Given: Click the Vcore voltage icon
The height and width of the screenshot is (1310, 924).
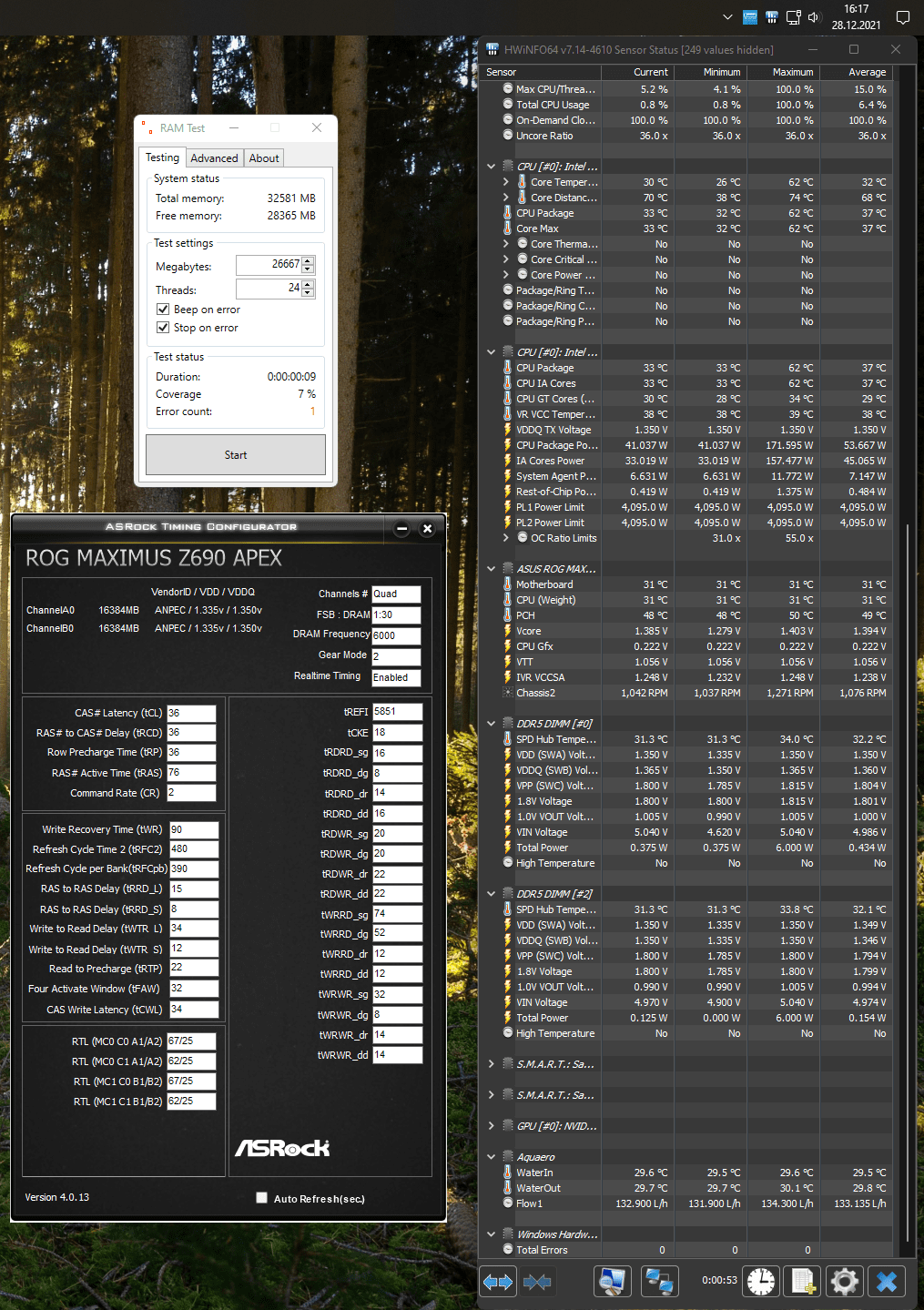Looking at the screenshot, I should (x=508, y=631).
